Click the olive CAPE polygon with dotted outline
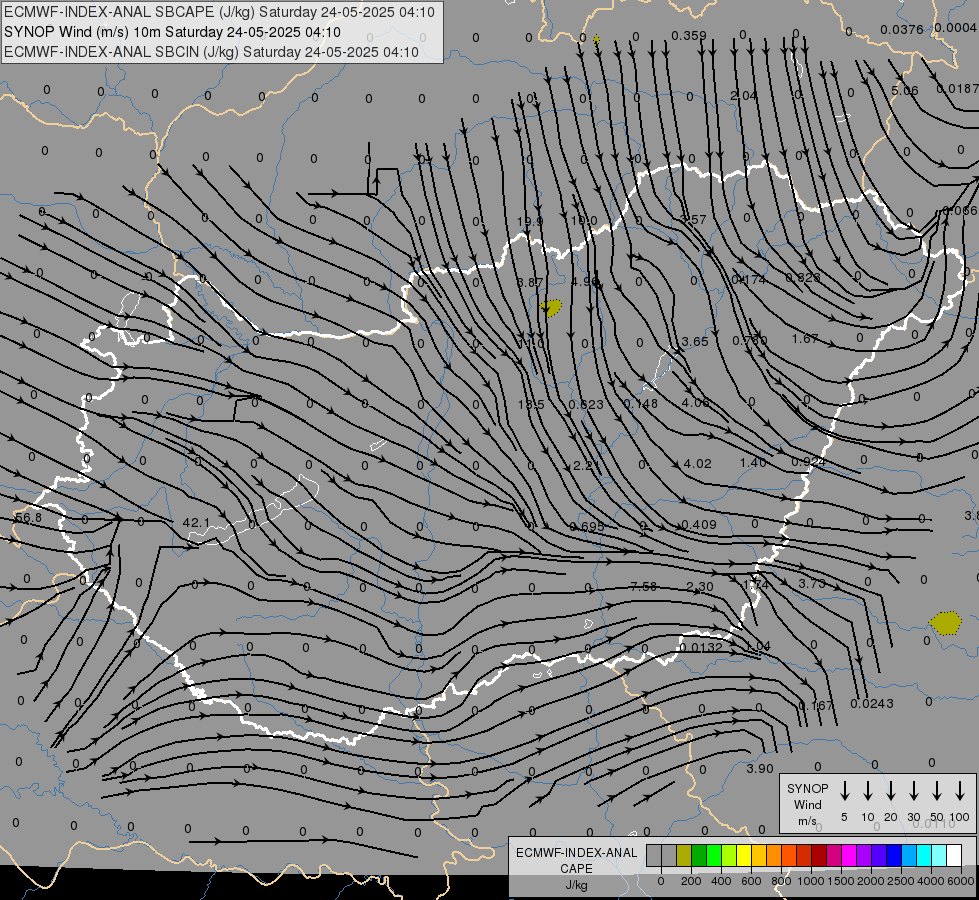Screen dimensions: 979x900 945,623
